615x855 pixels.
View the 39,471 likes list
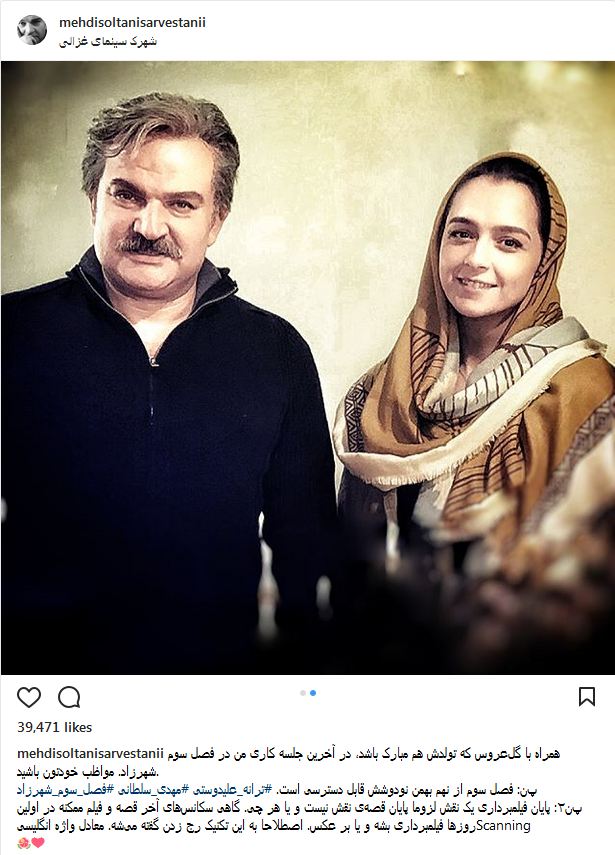[55, 727]
